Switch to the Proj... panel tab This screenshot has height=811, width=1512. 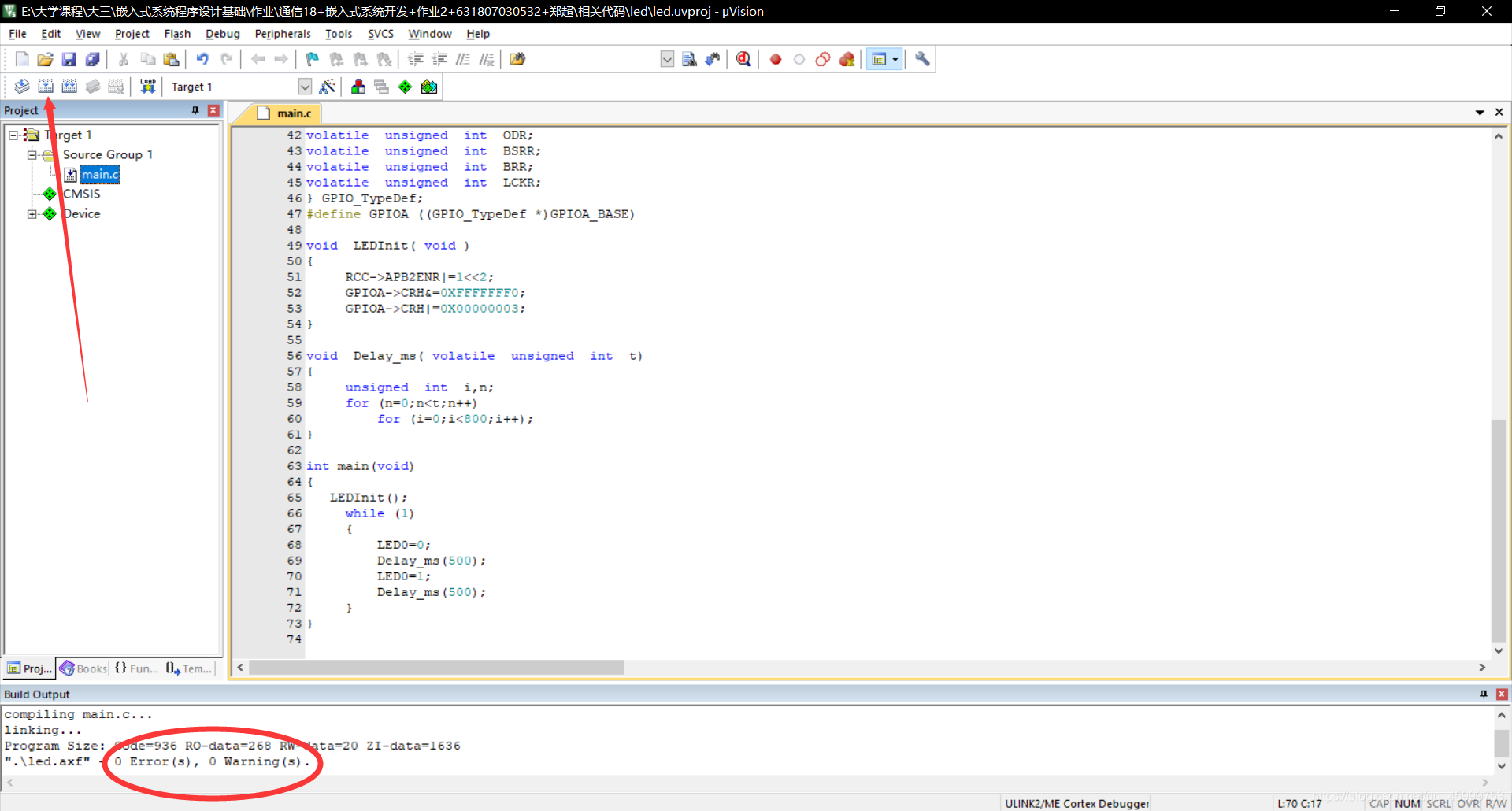pyautogui.click(x=29, y=668)
